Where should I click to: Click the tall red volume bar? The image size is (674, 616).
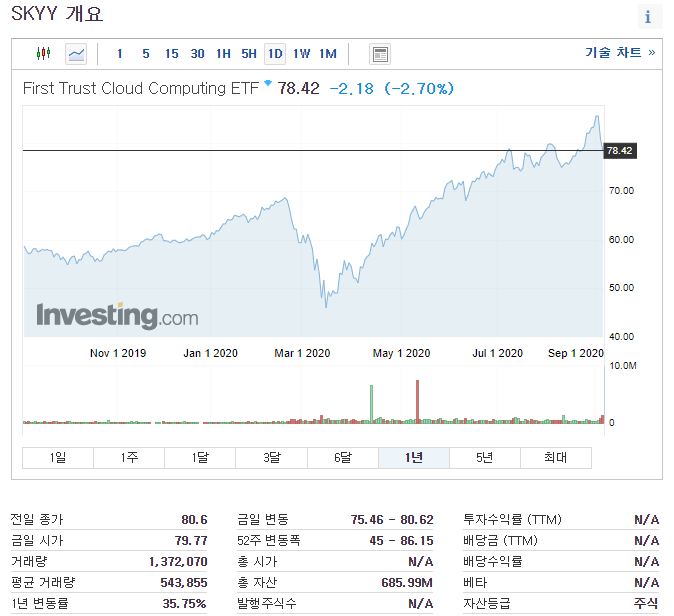point(417,401)
